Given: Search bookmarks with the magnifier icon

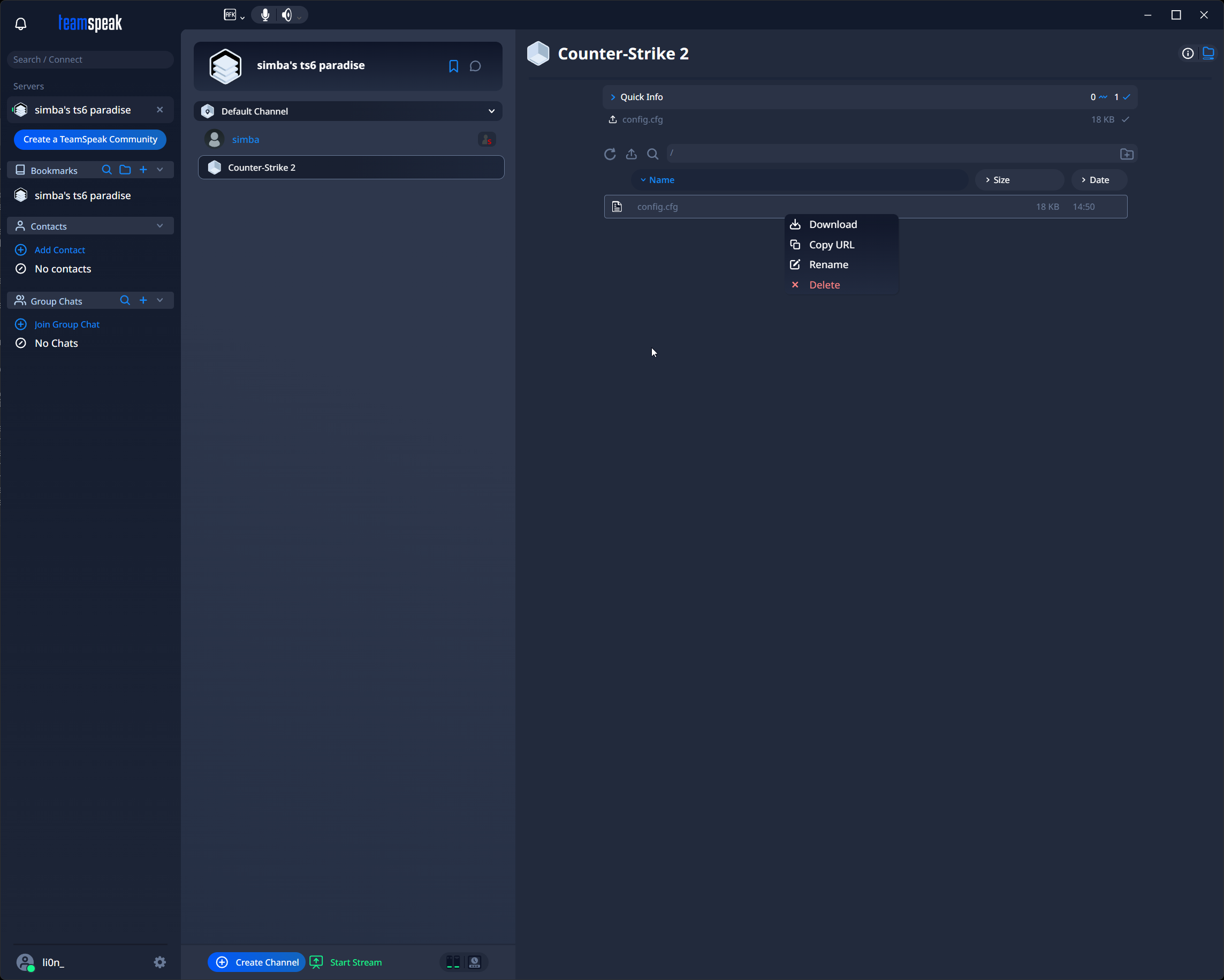Looking at the screenshot, I should click(x=106, y=170).
